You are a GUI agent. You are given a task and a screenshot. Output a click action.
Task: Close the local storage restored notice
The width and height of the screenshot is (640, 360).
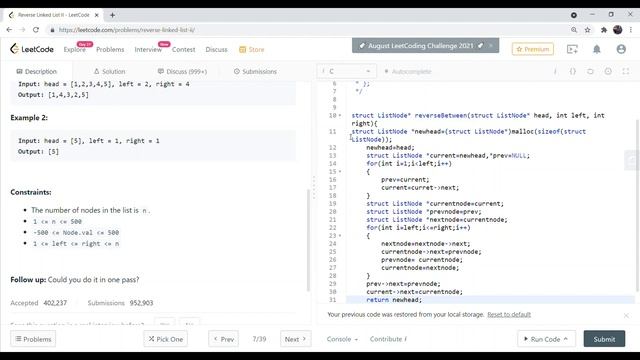click(626, 315)
